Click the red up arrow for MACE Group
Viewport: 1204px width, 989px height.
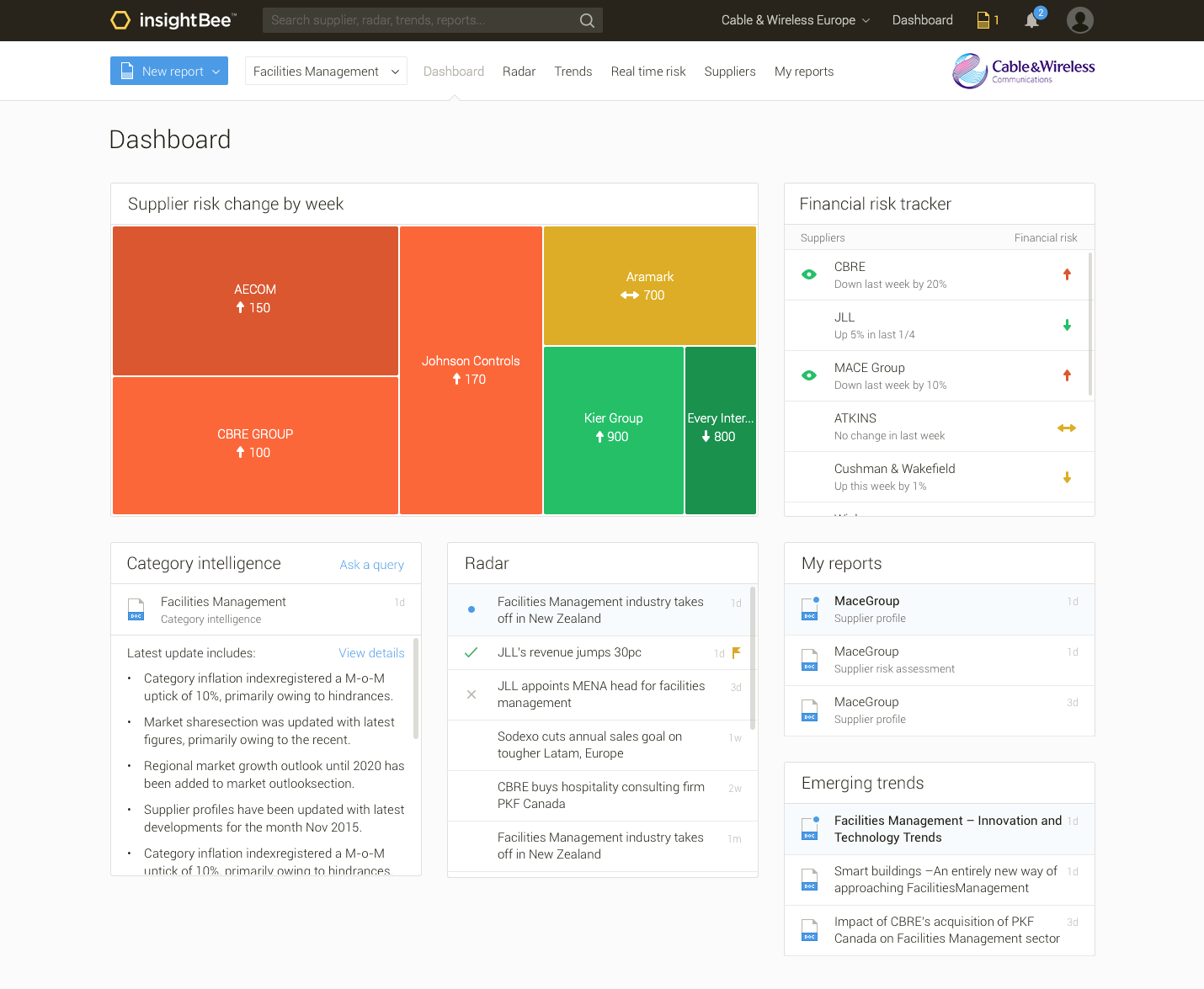[x=1067, y=375]
